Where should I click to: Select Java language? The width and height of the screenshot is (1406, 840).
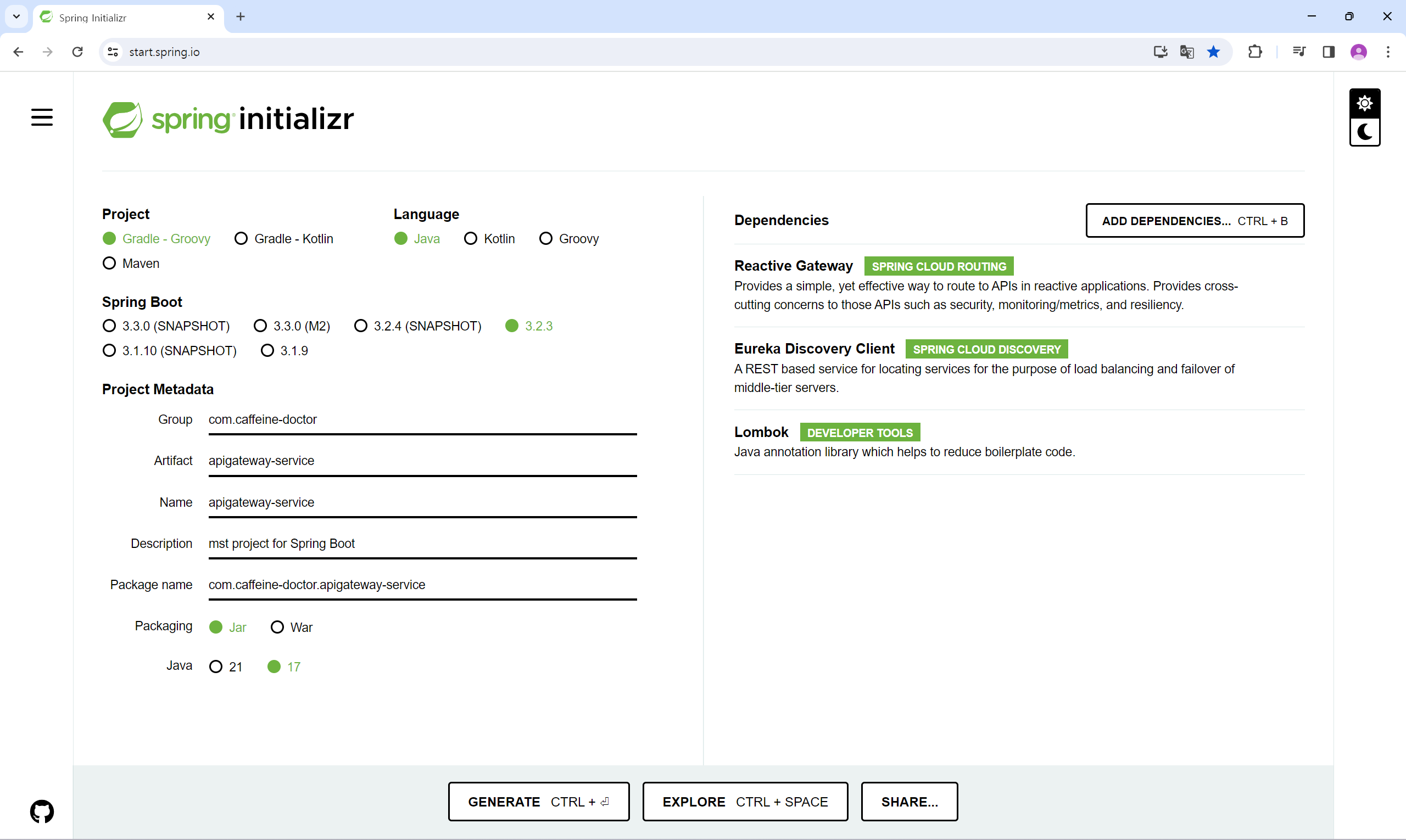coord(417,239)
